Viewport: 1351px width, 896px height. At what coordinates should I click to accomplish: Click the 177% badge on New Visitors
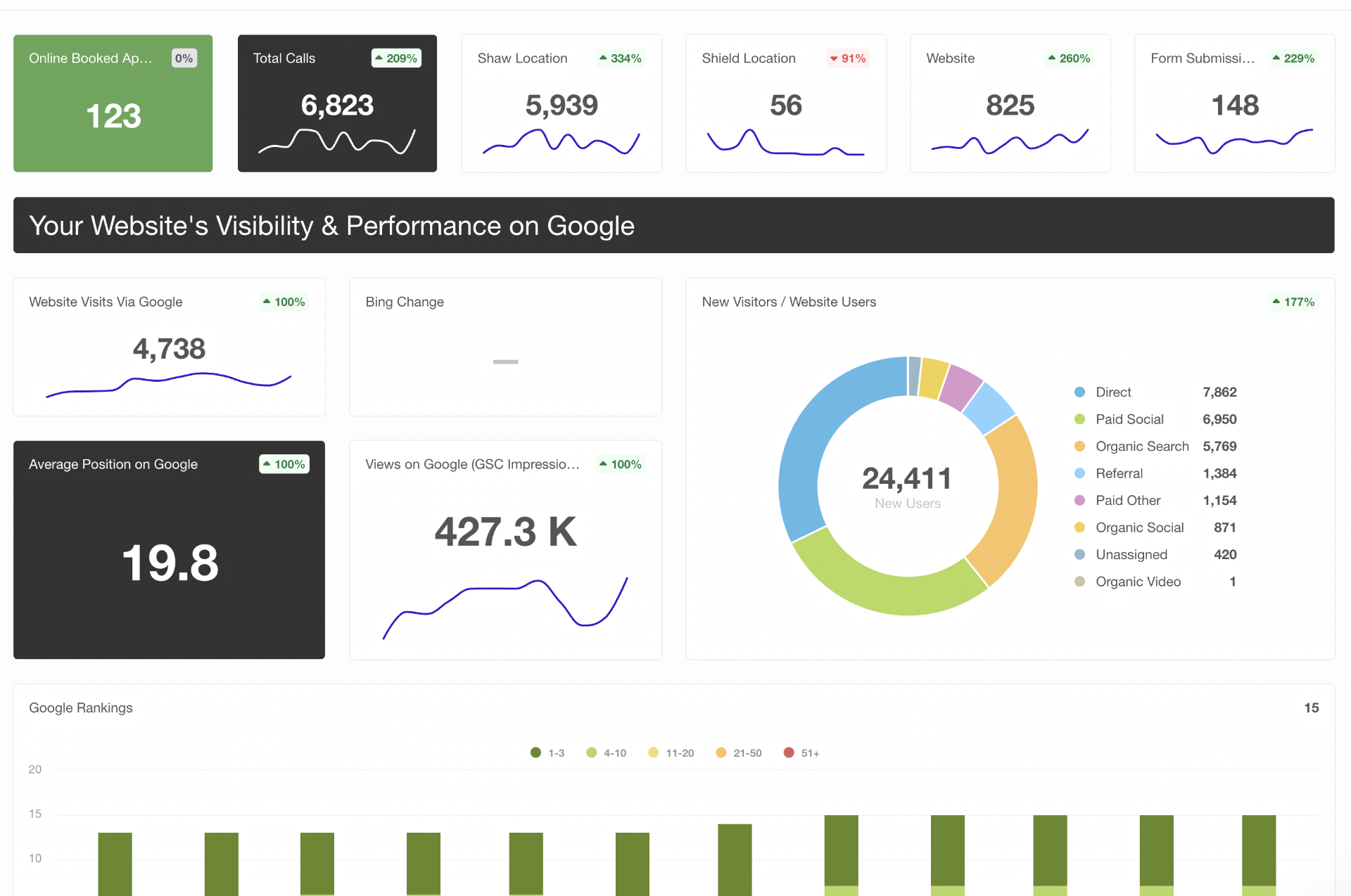(x=1294, y=302)
